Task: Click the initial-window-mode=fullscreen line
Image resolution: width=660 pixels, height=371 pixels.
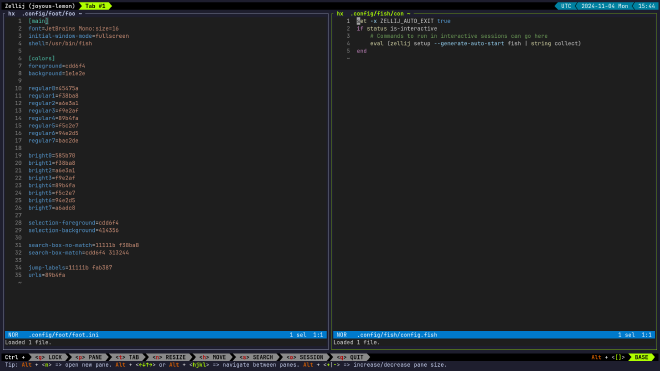Action: click(x=79, y=36)
